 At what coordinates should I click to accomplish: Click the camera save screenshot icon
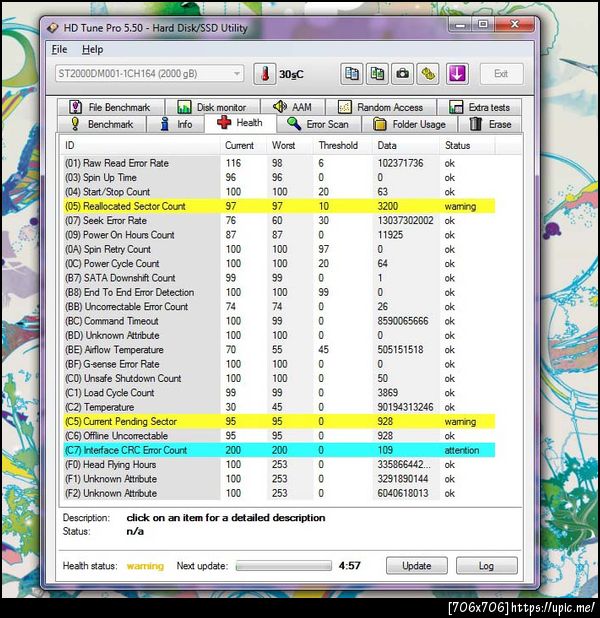coord(402,74)
